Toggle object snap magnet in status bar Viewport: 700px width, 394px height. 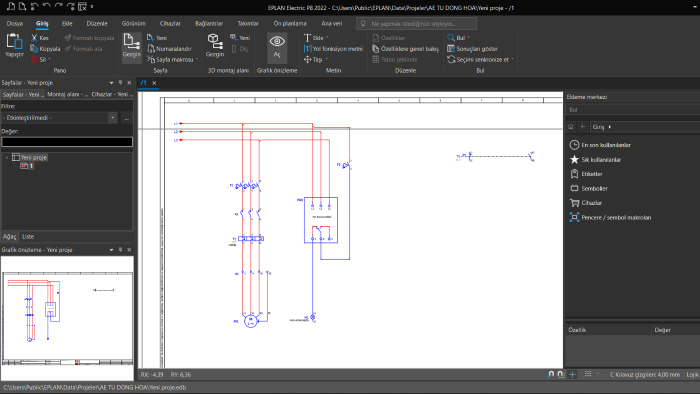[551, 374]
